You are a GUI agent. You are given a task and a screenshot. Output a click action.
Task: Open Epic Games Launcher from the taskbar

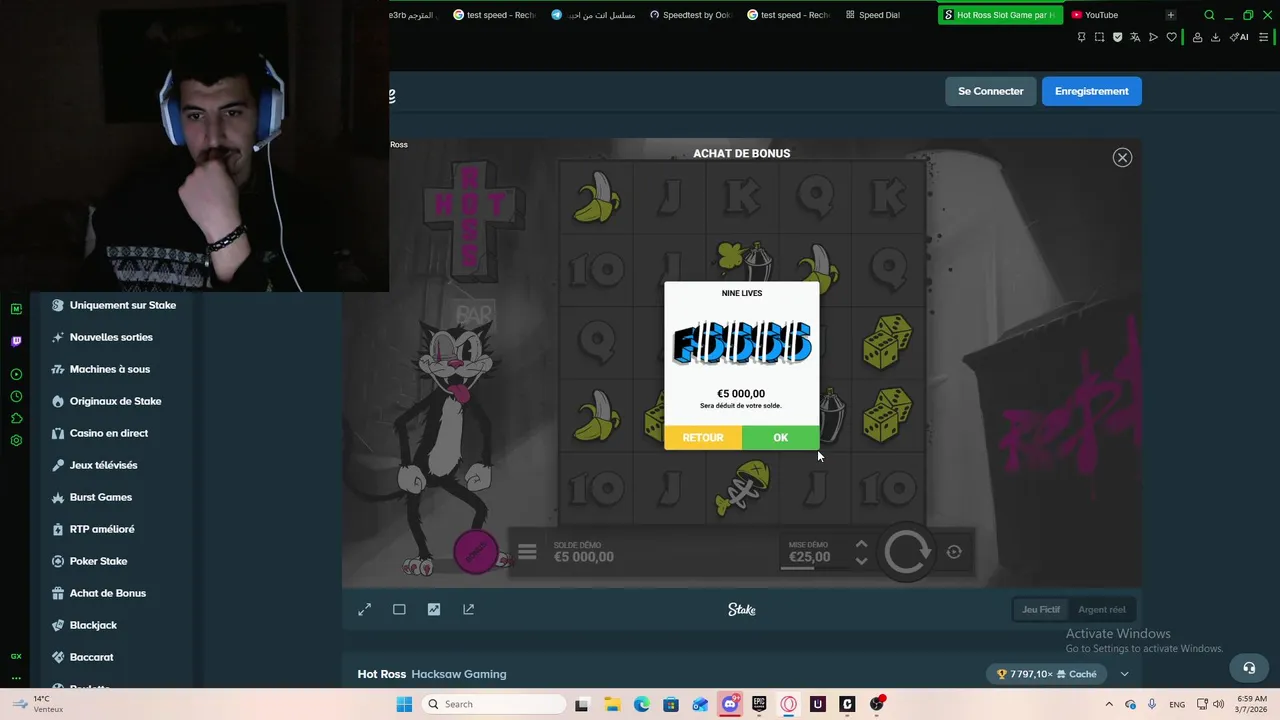tap(759, 704)
